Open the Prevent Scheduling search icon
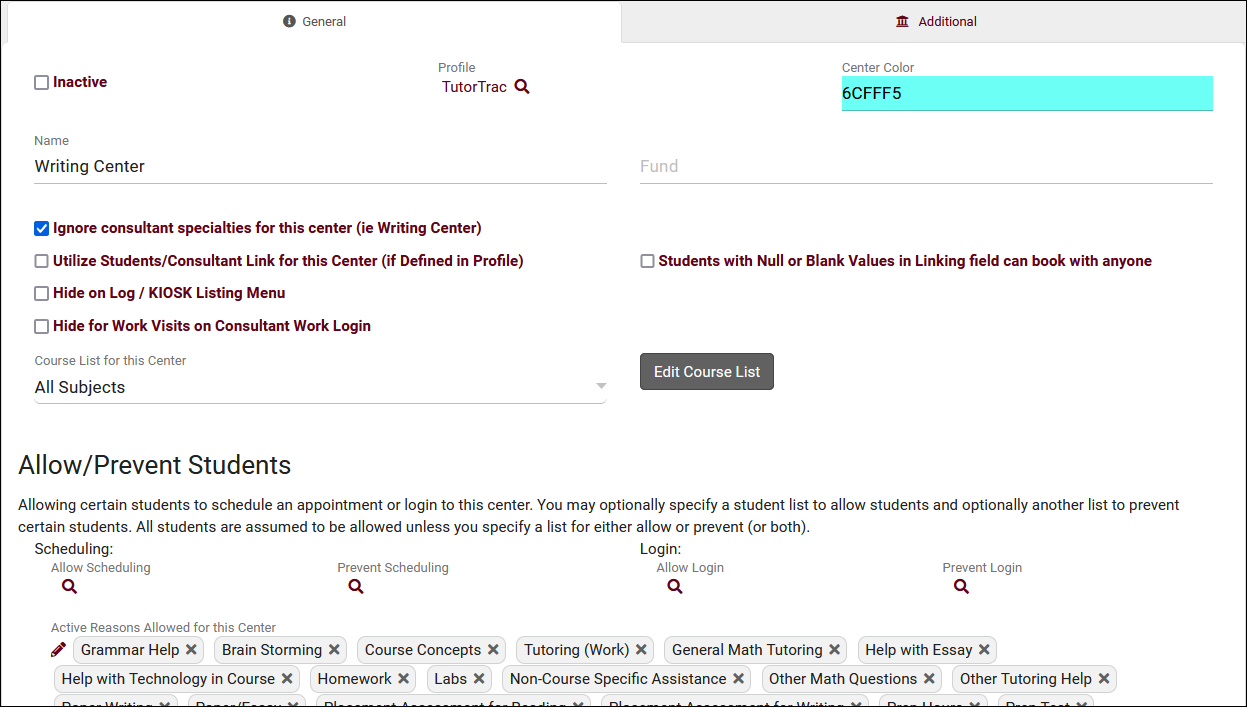Image resolution: width=1247 pixels, height=707 pixels. (x=356, y=587)
